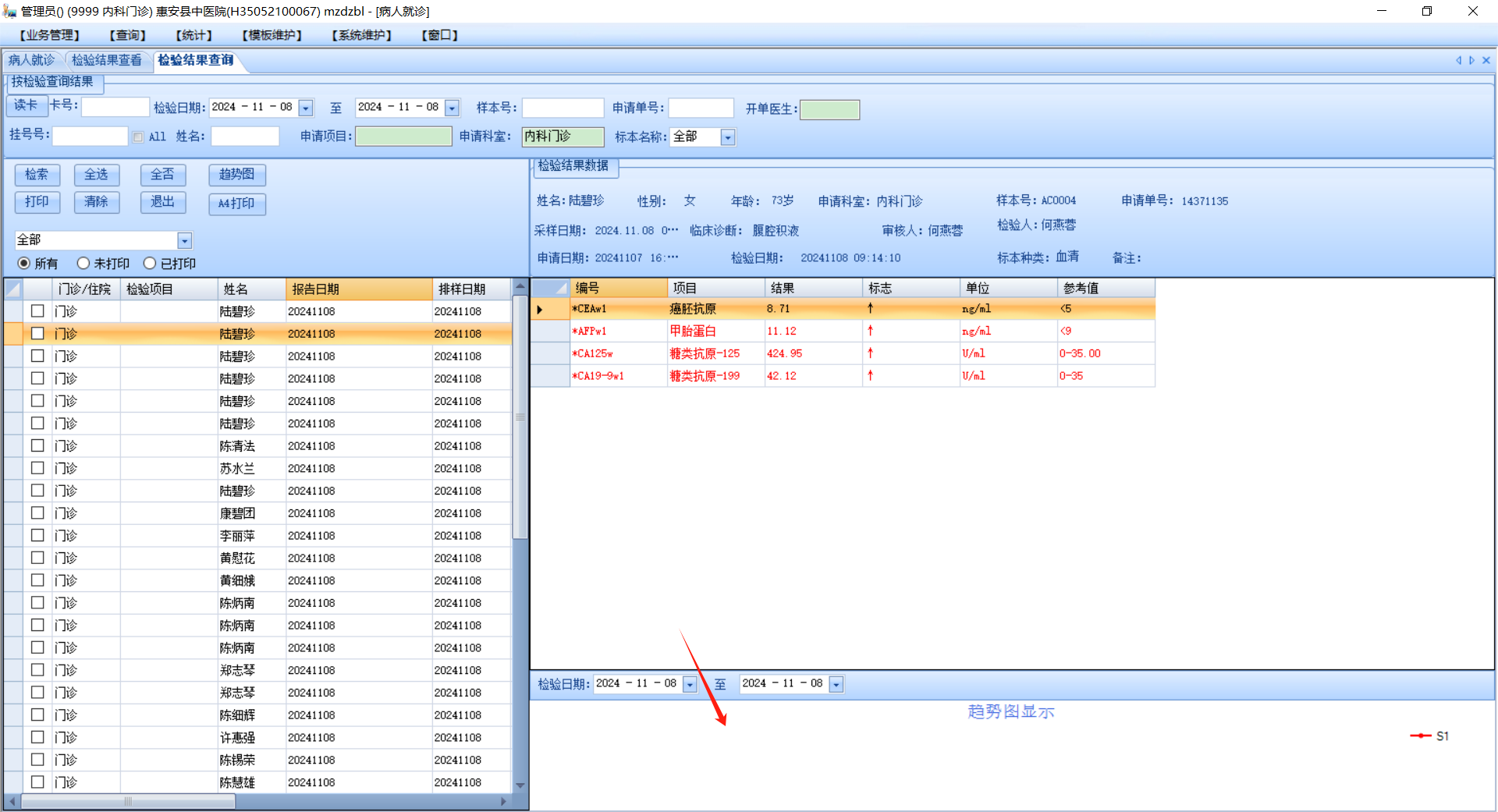
Task: Click the patient list scroll-down arrow
Action: 520,785
